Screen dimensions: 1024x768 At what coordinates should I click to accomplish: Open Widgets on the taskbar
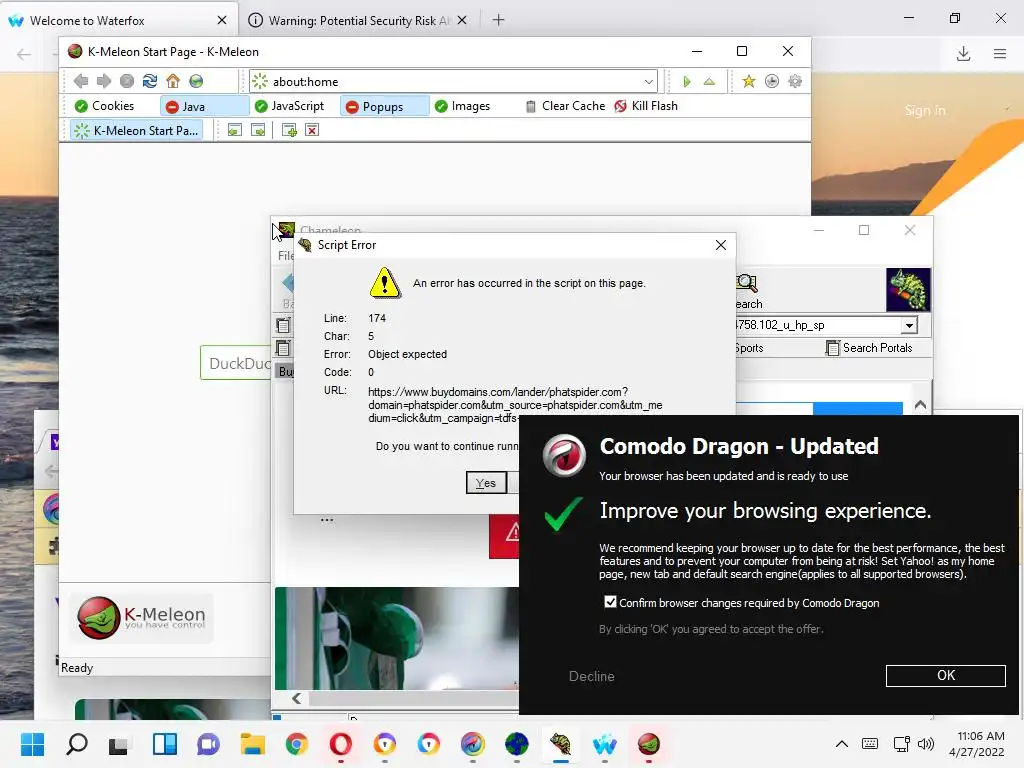click(165, 744)
